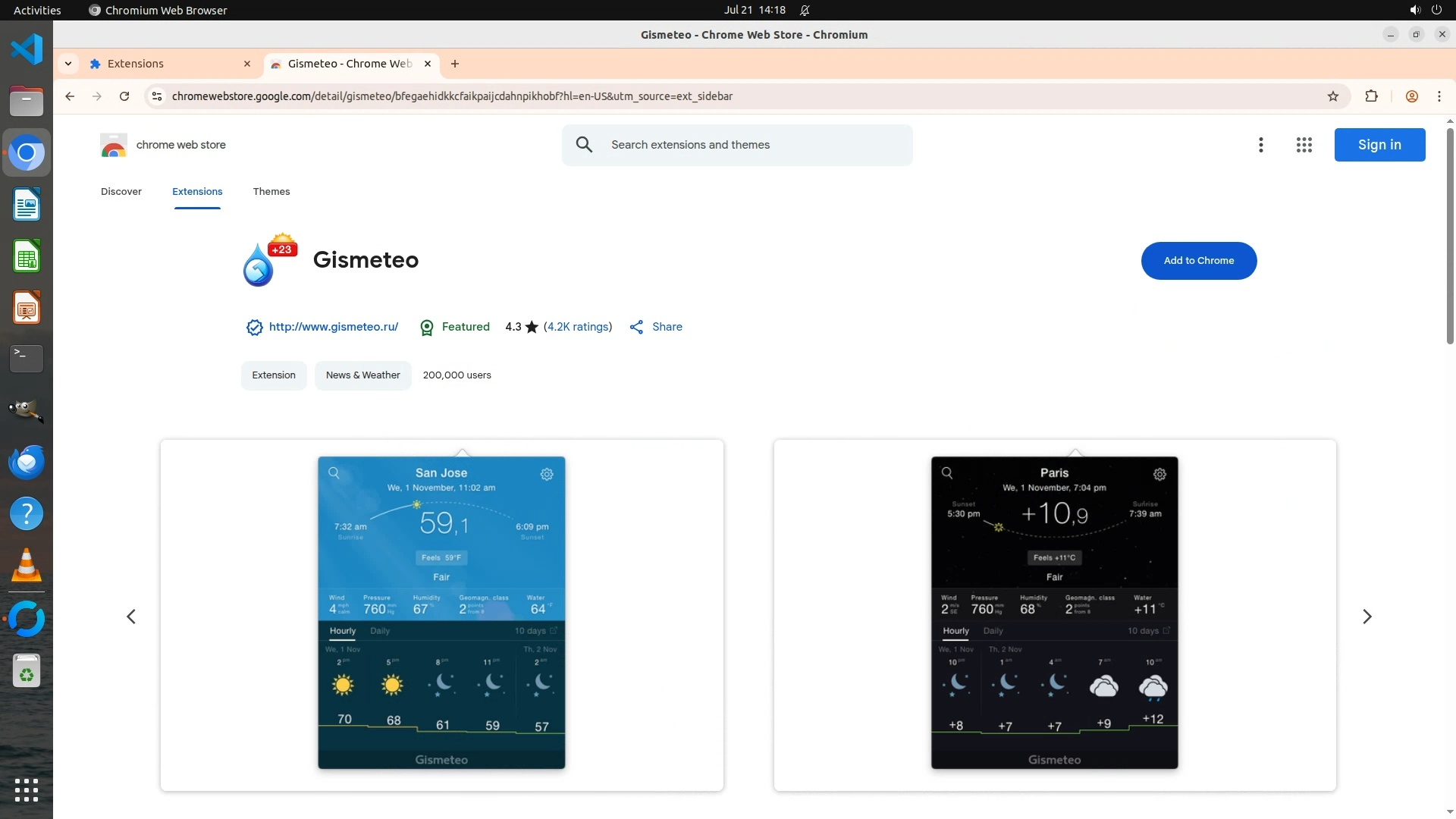Open the Chromium three-dot main menu
This screenshot has height=819, width=1456.
pyautogui.click(x=1439, y=96)
